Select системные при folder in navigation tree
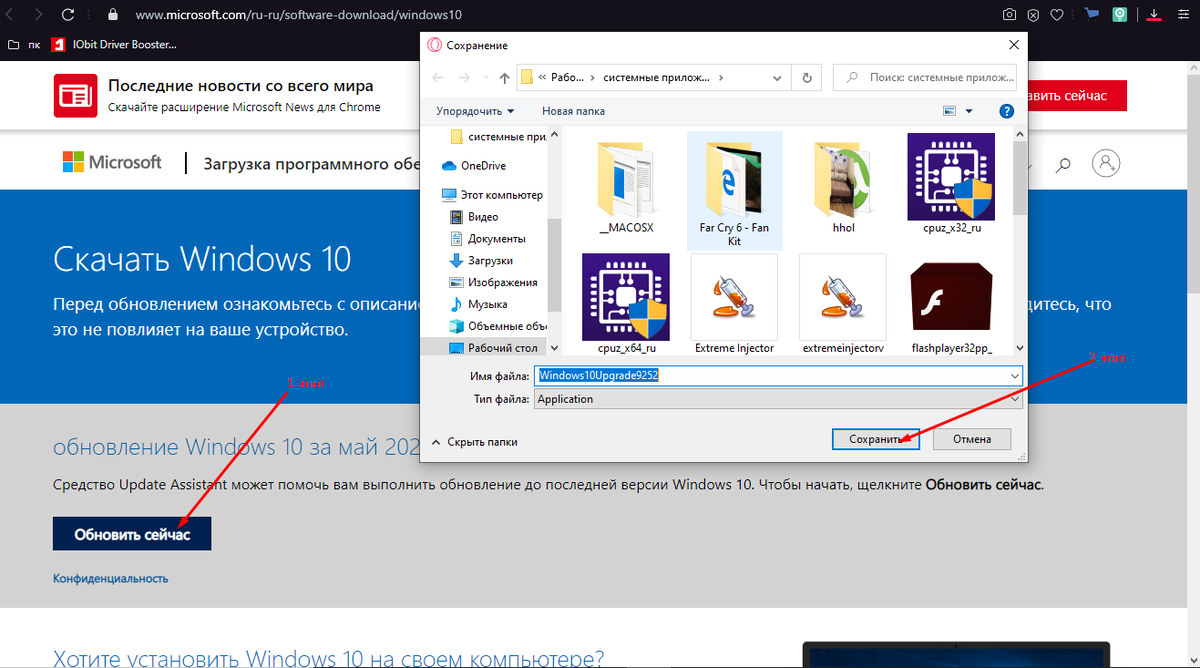 500,137
